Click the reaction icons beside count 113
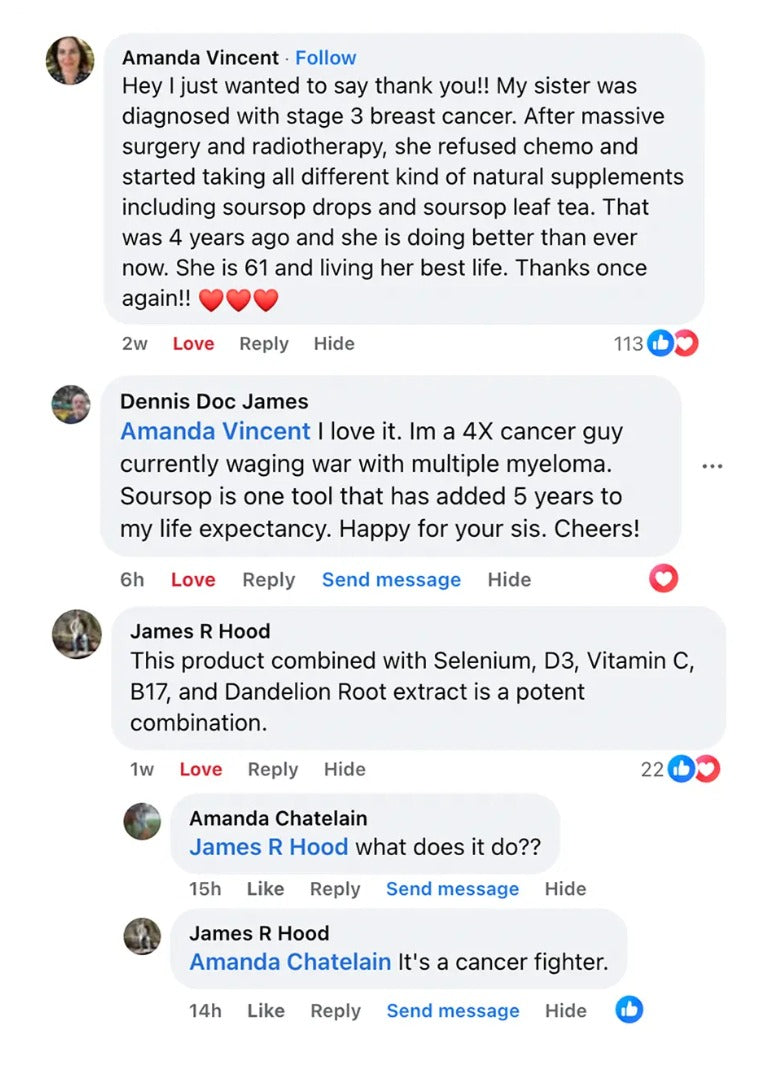The image size is (764, 1070). click(672, 344)
